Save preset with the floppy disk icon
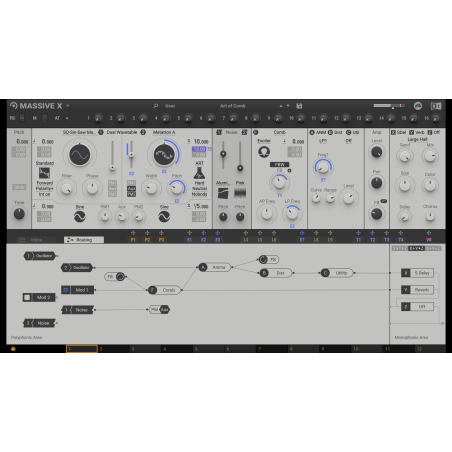 (299, 106)
